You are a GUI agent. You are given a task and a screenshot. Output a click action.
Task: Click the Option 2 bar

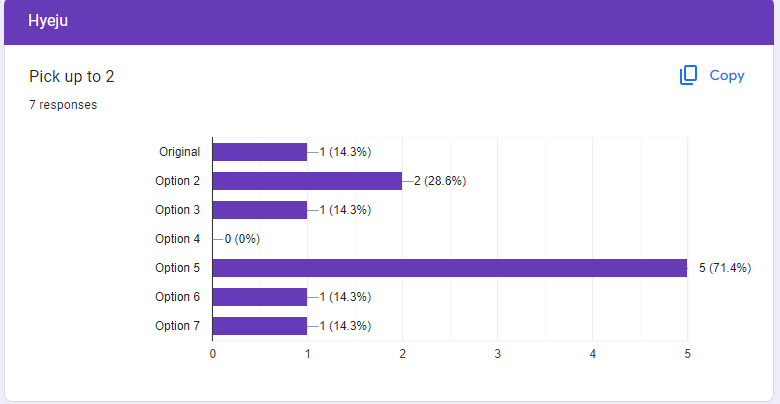[307, 181]
